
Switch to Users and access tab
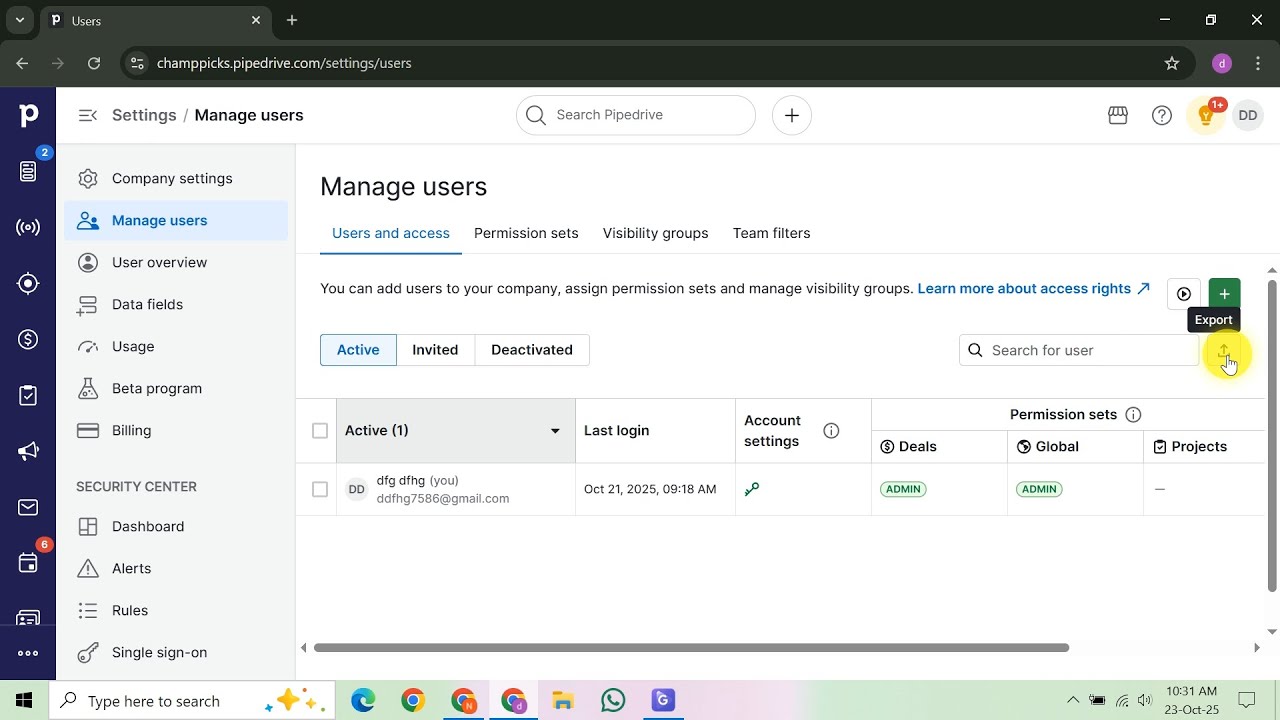pos(391,233)
